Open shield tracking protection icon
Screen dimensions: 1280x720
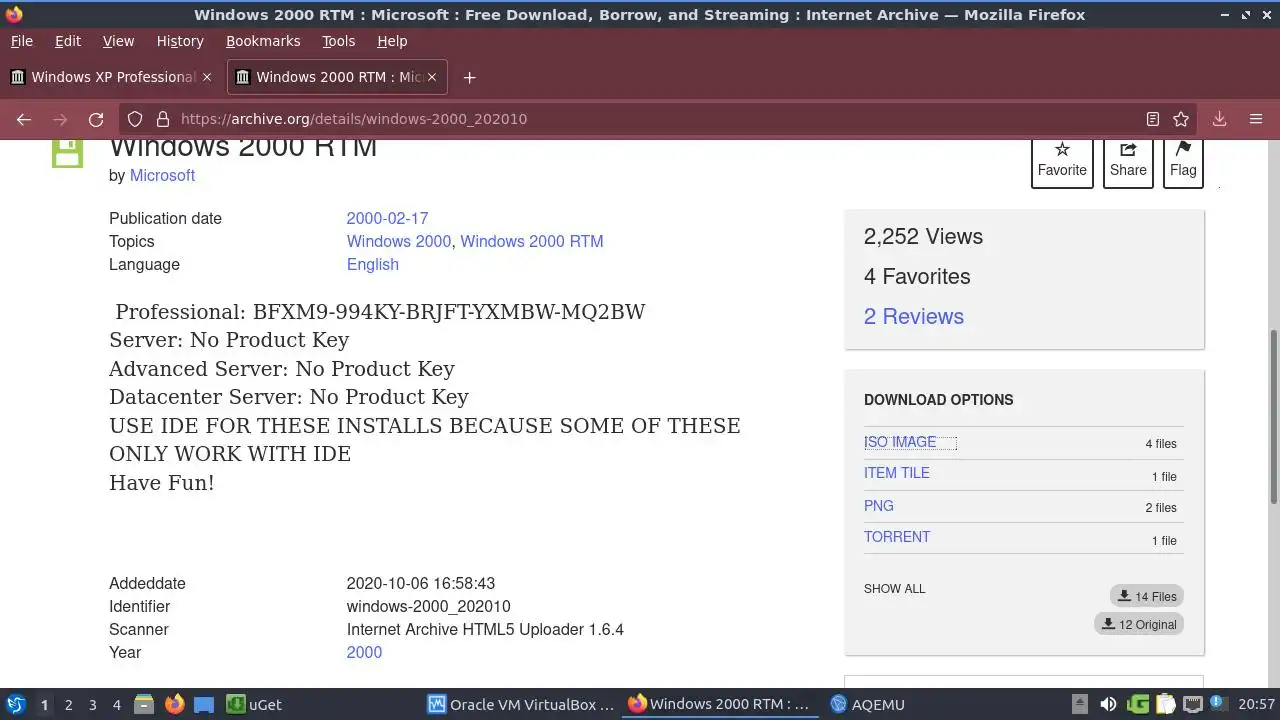click(x=135, y=119)
